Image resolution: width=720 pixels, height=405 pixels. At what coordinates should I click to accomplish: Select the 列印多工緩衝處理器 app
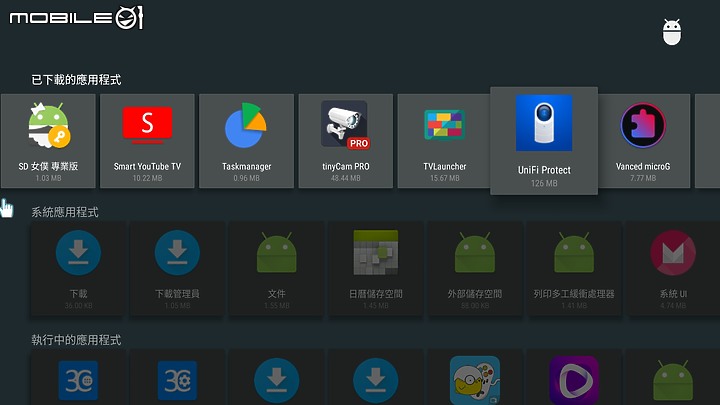[x=574, y=269]
